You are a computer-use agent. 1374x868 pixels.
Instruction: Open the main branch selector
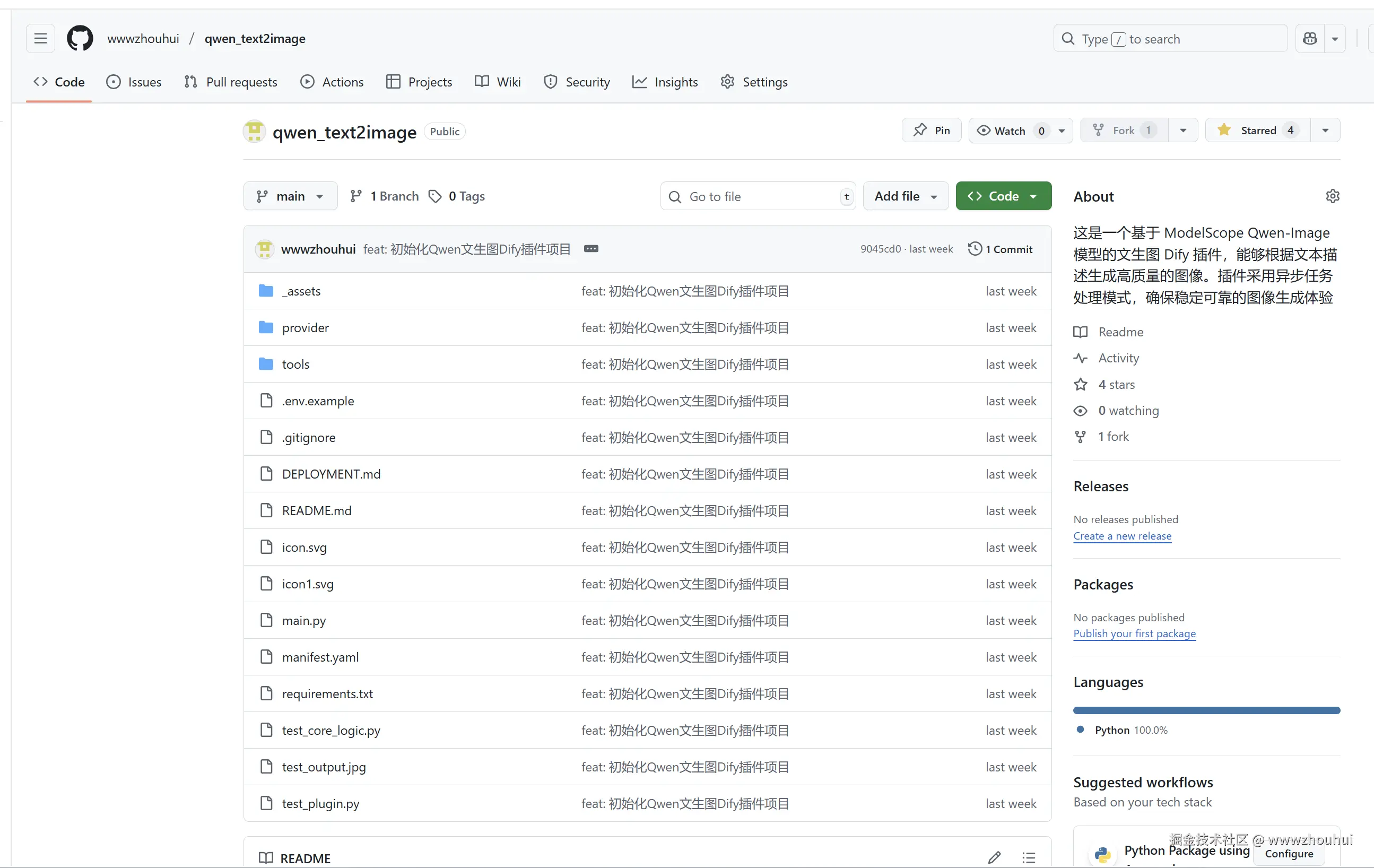pos(290,196)
